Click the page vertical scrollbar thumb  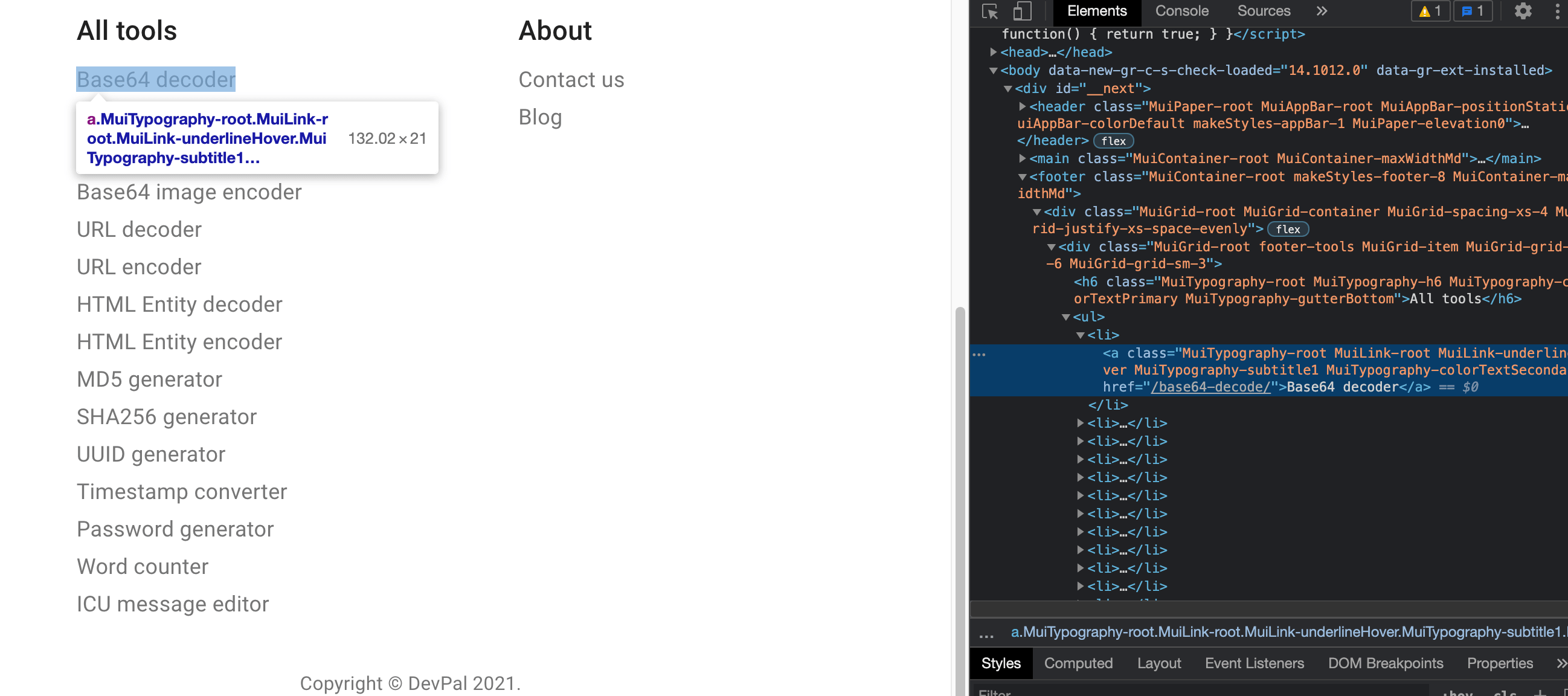point(960,500)
